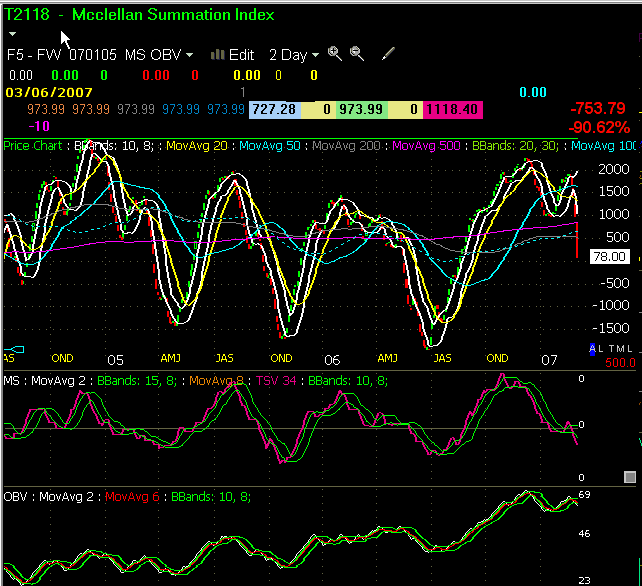
Task: Click the bar chart icon beside Edit
Action: point(218,55)
